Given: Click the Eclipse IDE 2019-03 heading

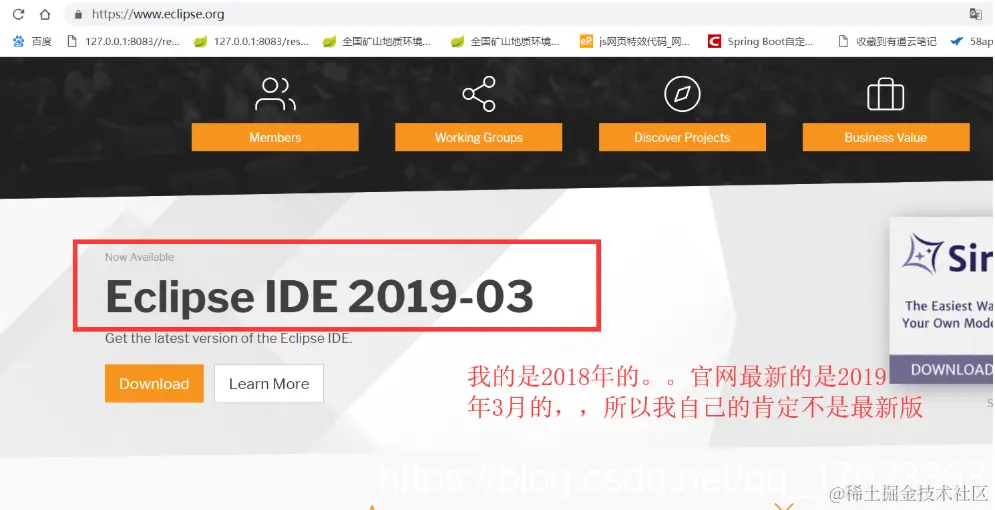Looking at the screenshot, I should pos(319,296).
